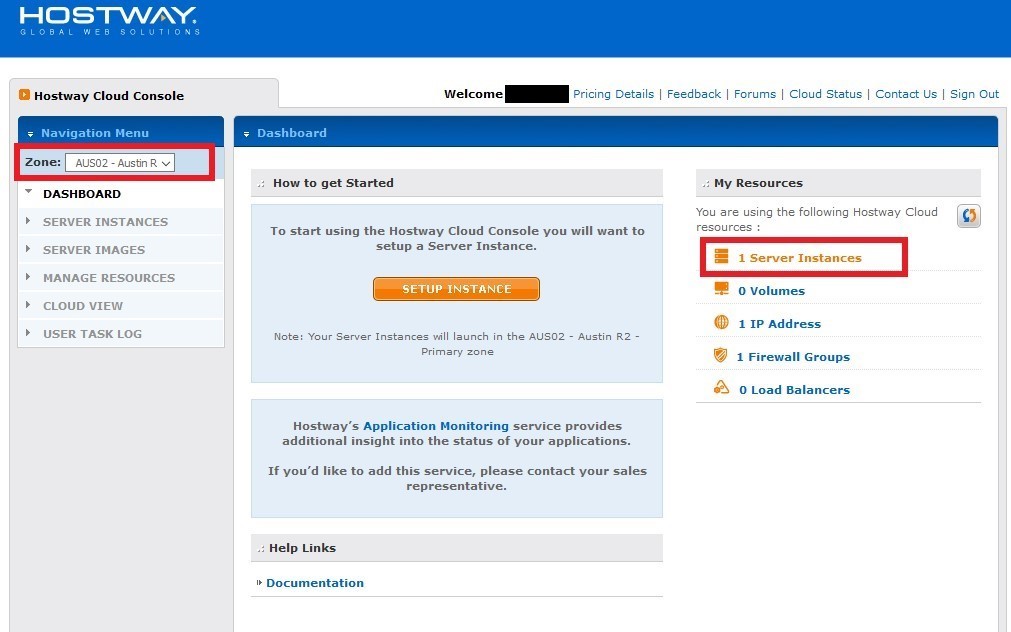
Task: Select DASHBOARD in navigation menu
Action: coord(82,194)
